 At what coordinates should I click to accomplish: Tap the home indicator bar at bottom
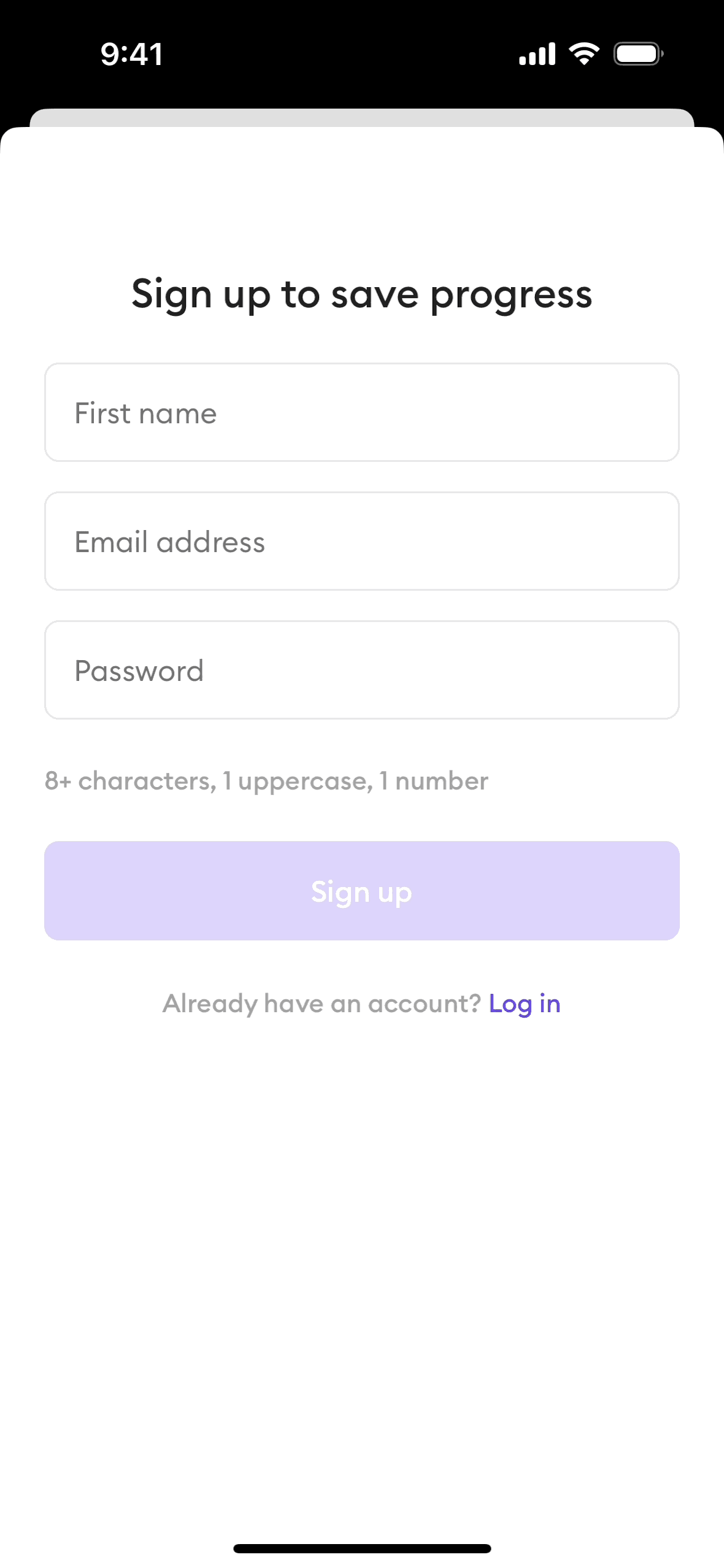click(x=362, y=1548)
